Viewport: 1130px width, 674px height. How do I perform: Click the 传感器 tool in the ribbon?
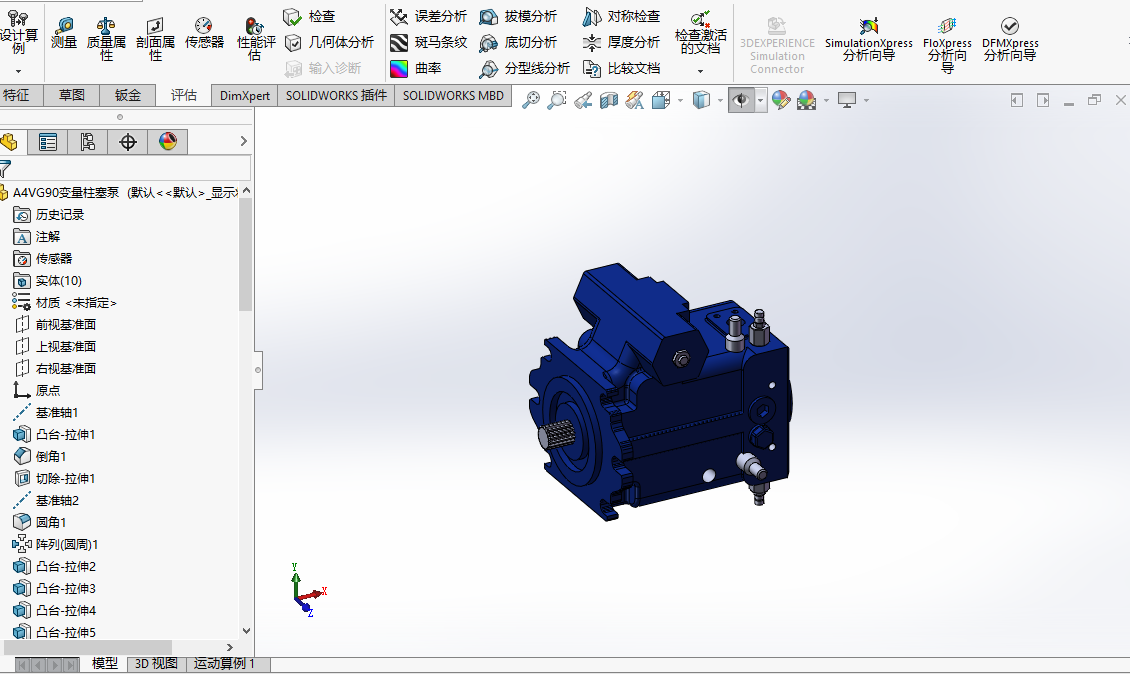[204, 34]
